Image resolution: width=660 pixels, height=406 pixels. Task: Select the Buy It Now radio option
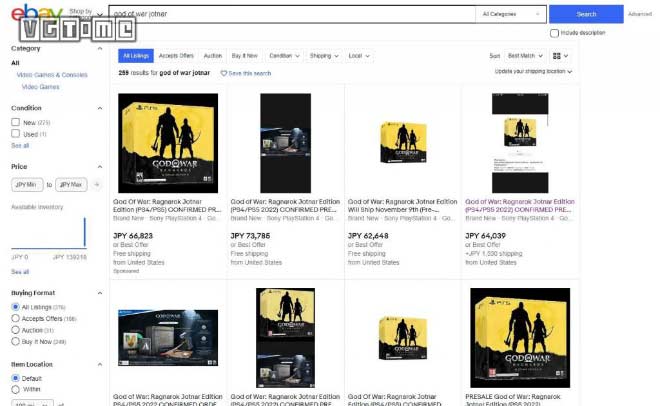coord(16,341)
